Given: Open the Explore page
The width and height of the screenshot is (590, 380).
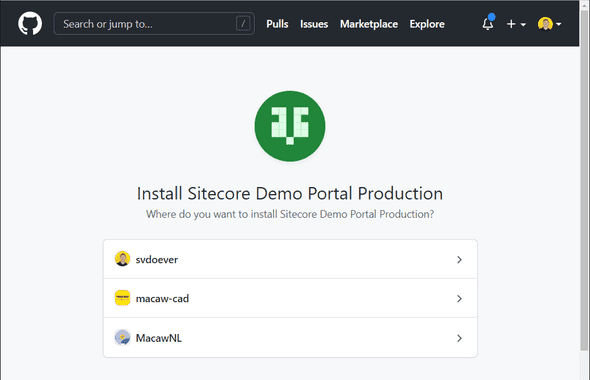Looking at the screenshot, I should 427,24.
